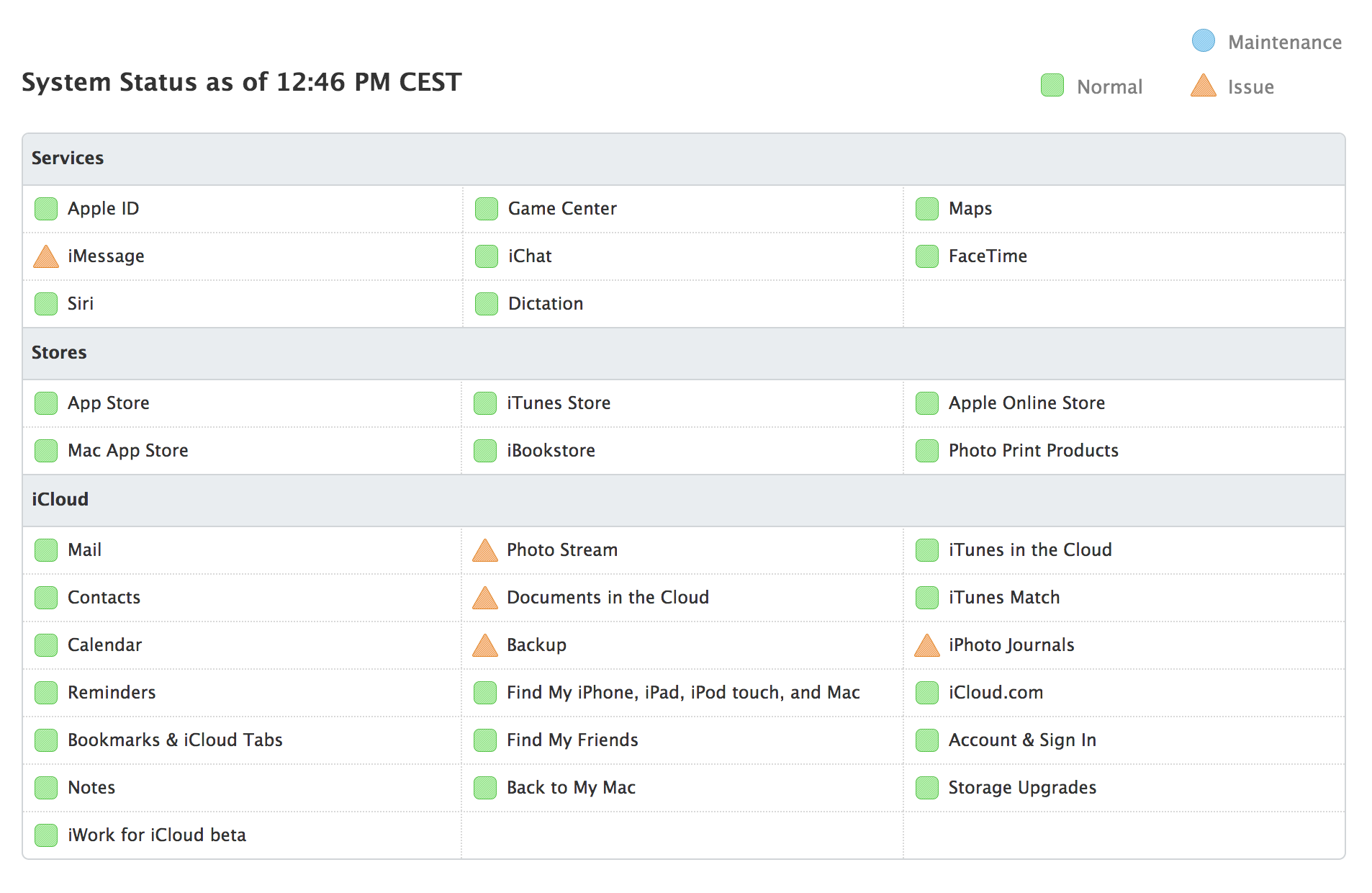Select the Photo Print Products label
Viewport: 1372px width, 893px height.
coord(1034,451)
